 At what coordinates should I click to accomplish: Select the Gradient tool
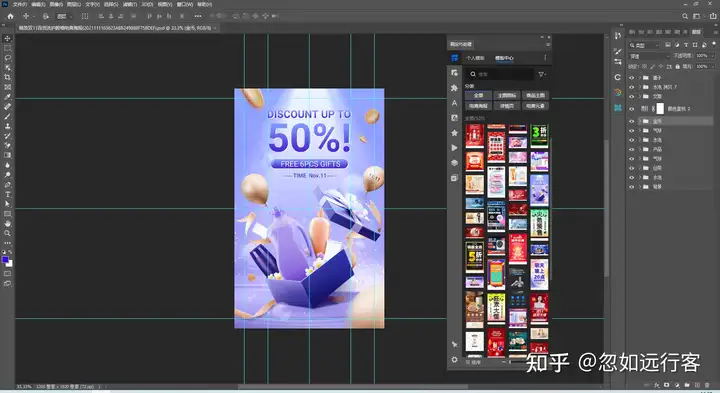pos(7,155)
